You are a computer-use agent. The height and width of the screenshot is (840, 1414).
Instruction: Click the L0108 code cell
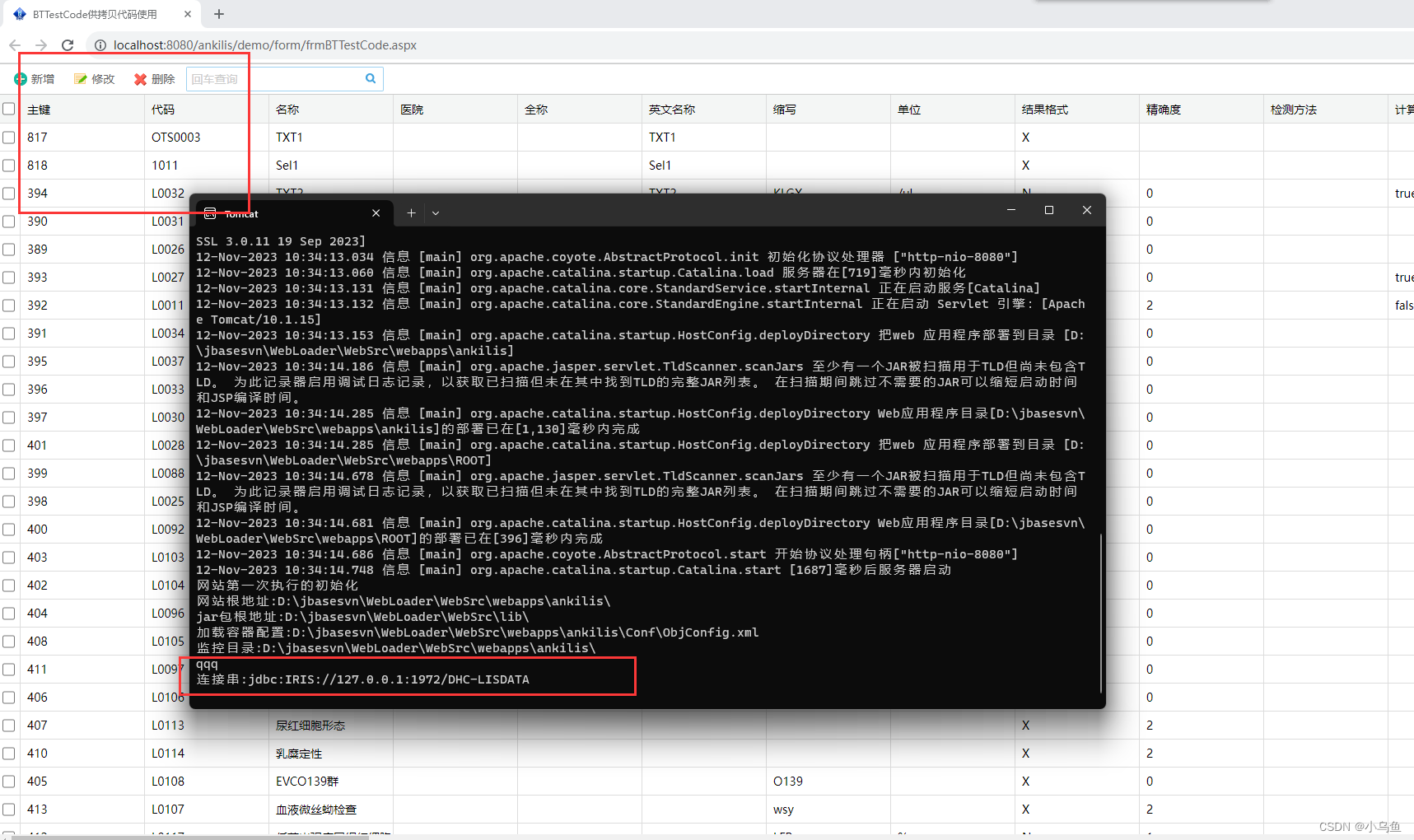point(207,782)
